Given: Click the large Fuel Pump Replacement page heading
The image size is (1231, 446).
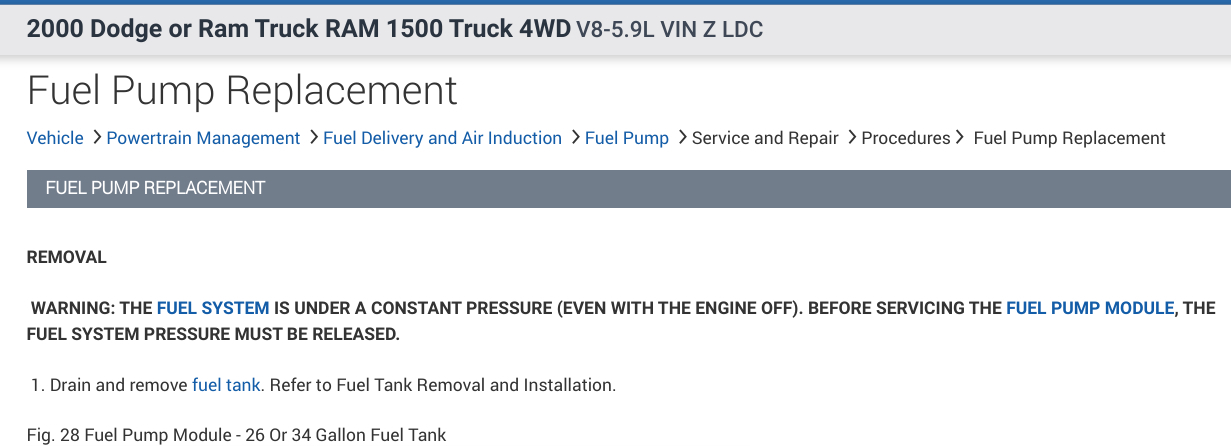Looking at the screenshot, I should point(242,91).
